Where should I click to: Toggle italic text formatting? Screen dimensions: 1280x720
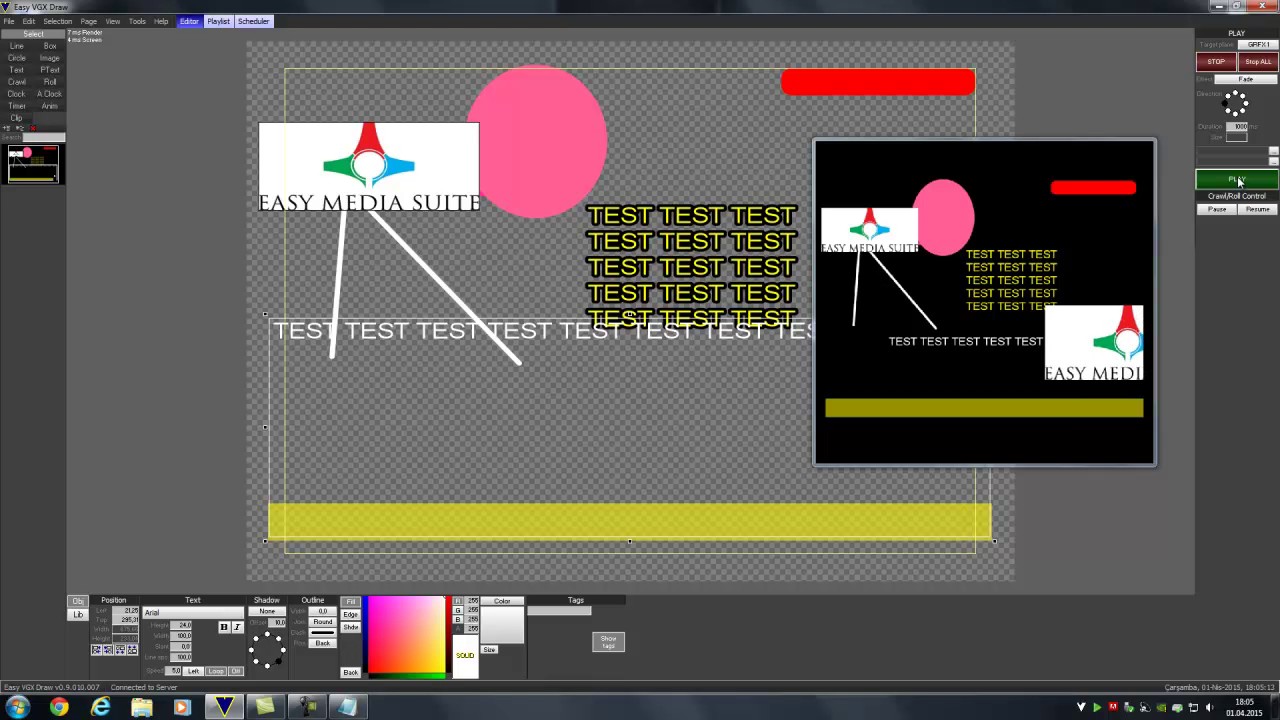pos(237,627)
